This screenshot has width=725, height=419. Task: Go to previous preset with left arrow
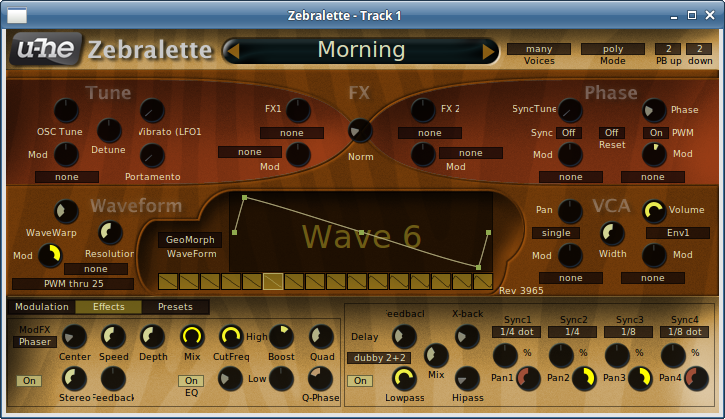pyautogui.click(x=233, y=51)
